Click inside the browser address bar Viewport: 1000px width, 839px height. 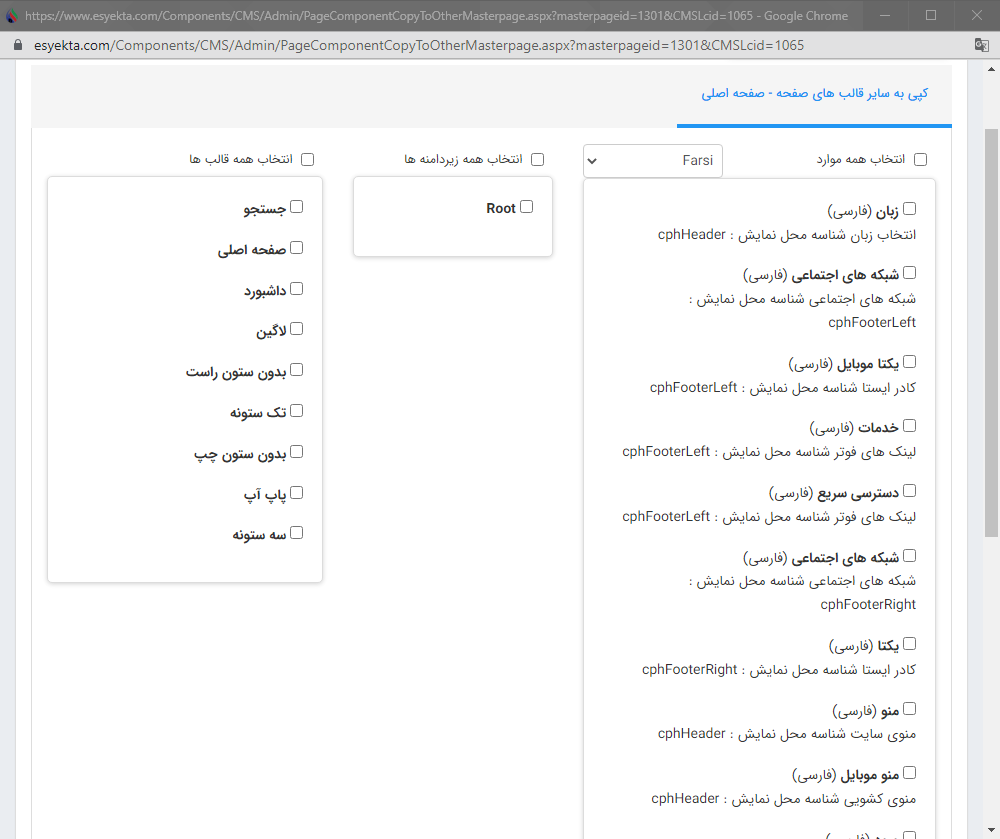coord(400,45)
